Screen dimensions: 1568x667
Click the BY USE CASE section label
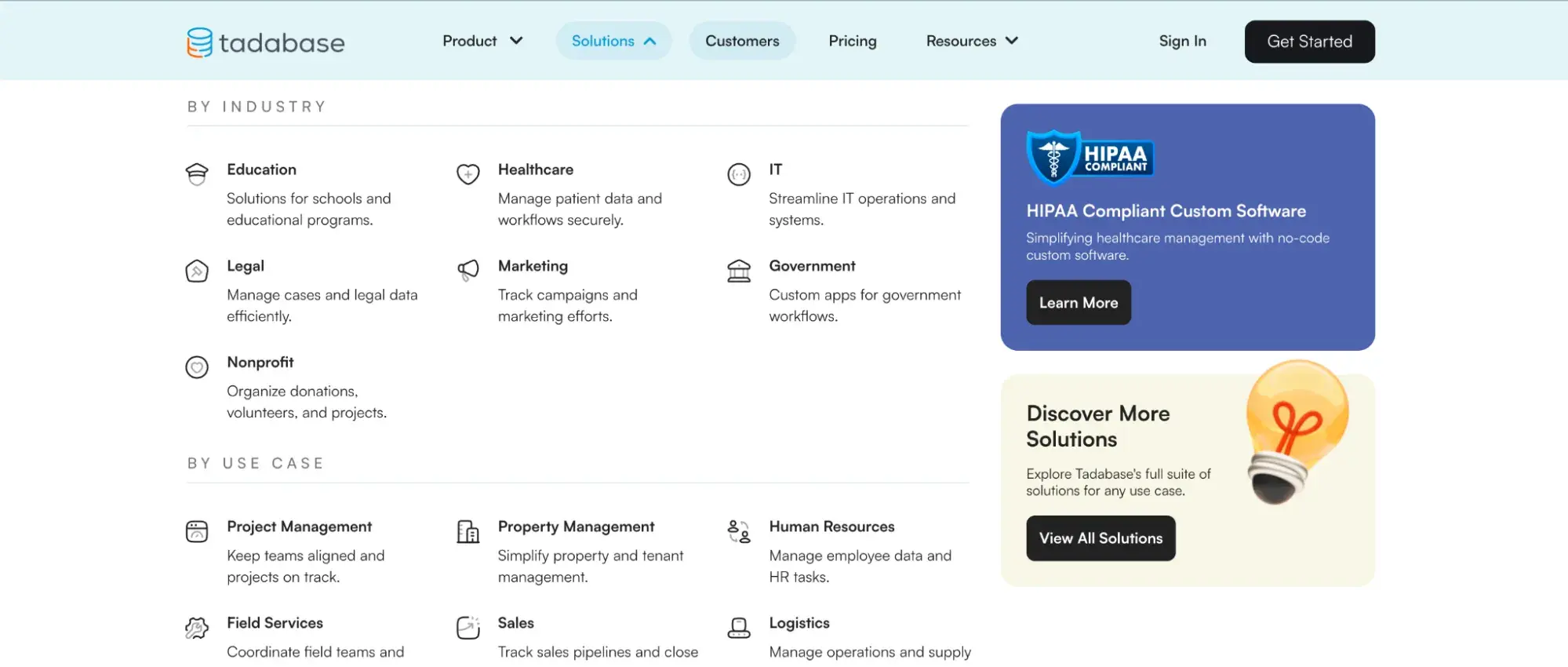255,464
